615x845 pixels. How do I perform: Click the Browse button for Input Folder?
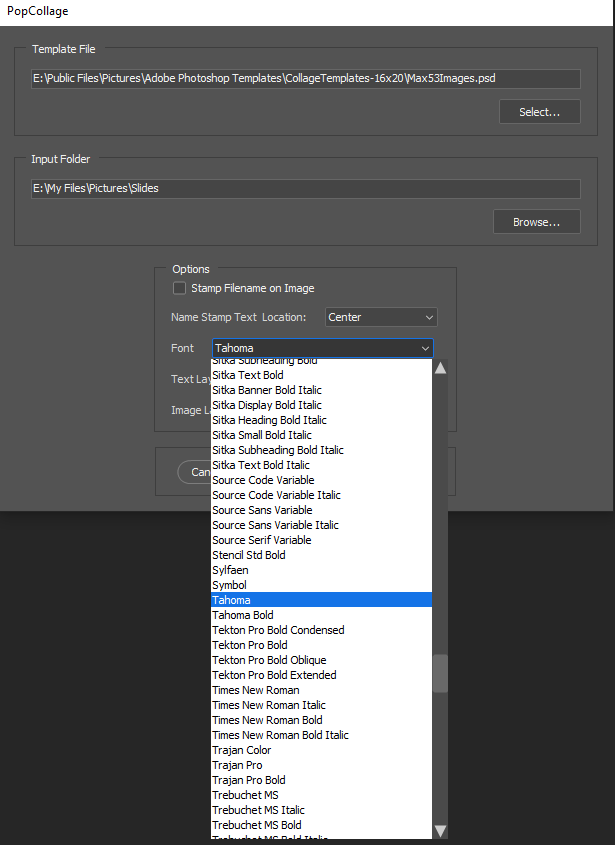pos(539,221)
